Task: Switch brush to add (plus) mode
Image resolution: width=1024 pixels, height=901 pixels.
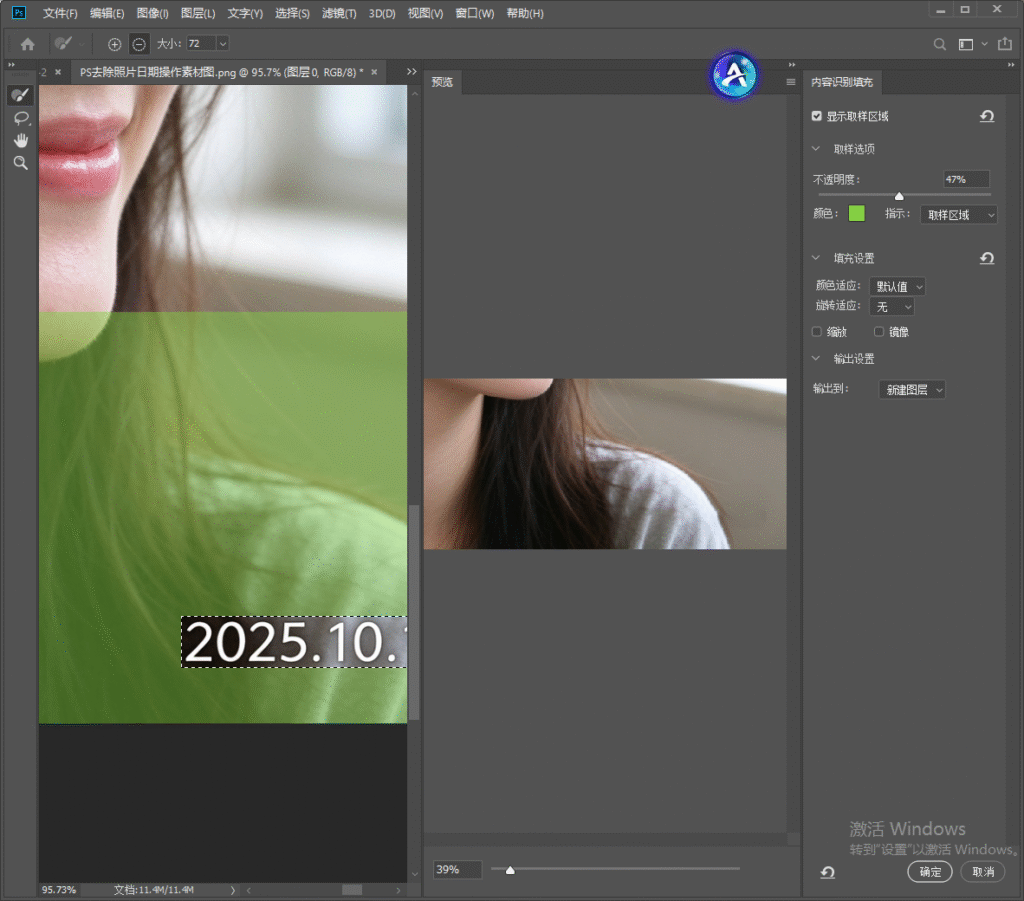Action: pyautogui.click(x=114, y=44)
